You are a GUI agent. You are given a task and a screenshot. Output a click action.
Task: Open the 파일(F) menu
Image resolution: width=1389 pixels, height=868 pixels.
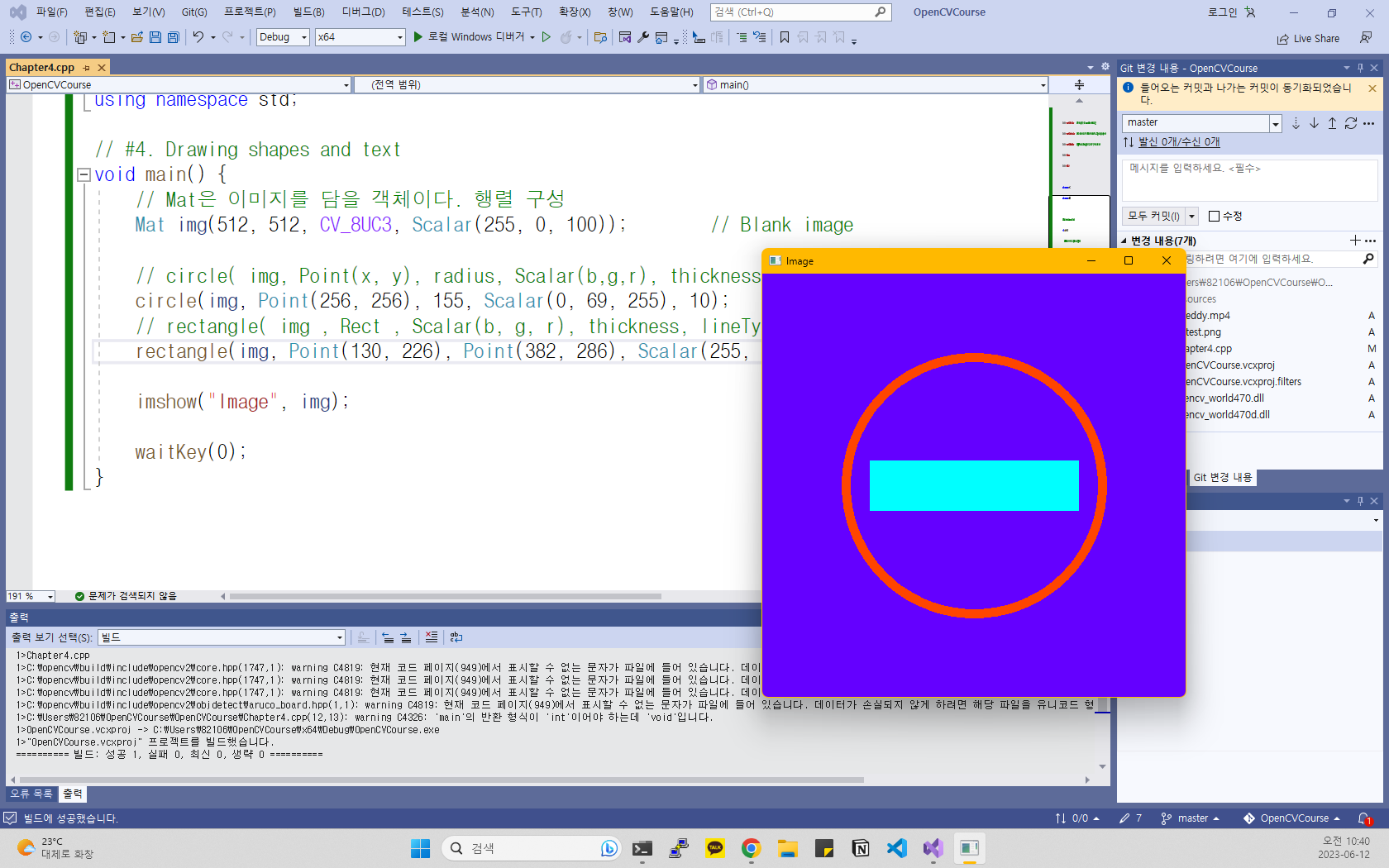coord(51,12)
